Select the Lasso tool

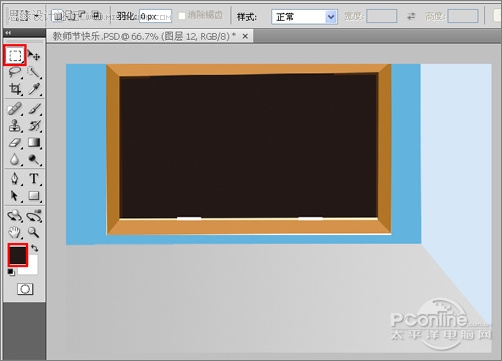click(x=15, y=72)
